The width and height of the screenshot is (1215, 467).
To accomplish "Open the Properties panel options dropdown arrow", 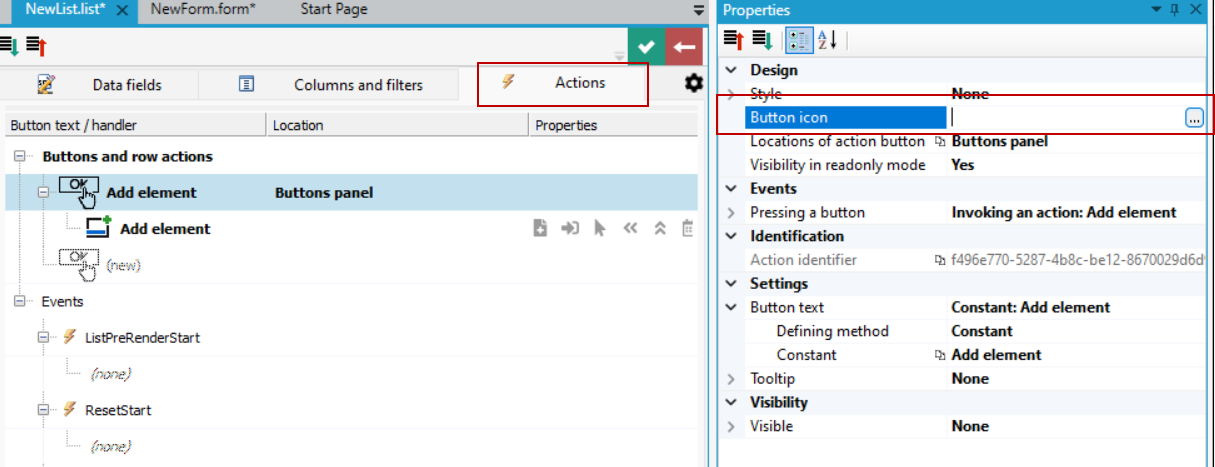I will [x=1155, y=10].
